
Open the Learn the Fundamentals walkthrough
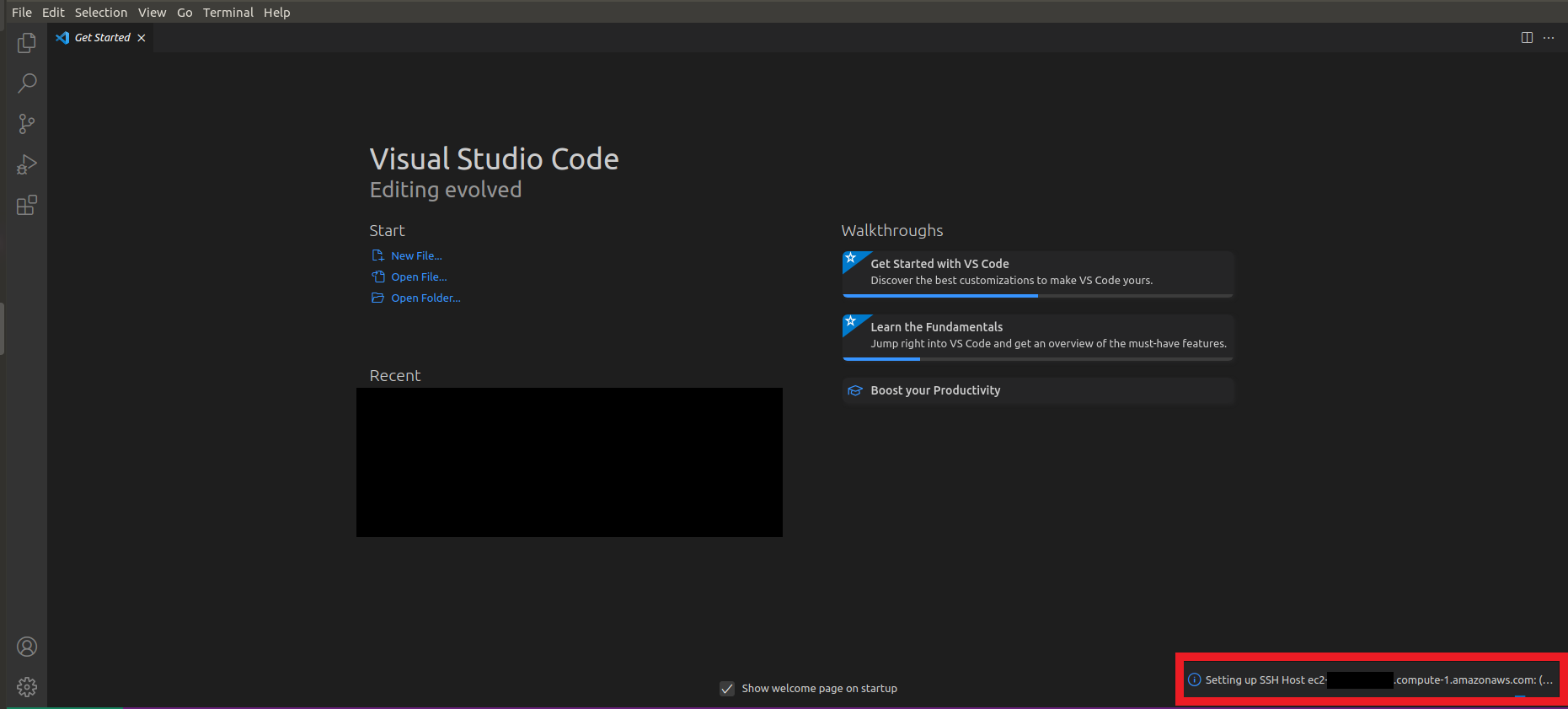click(x=1038, y=336)
